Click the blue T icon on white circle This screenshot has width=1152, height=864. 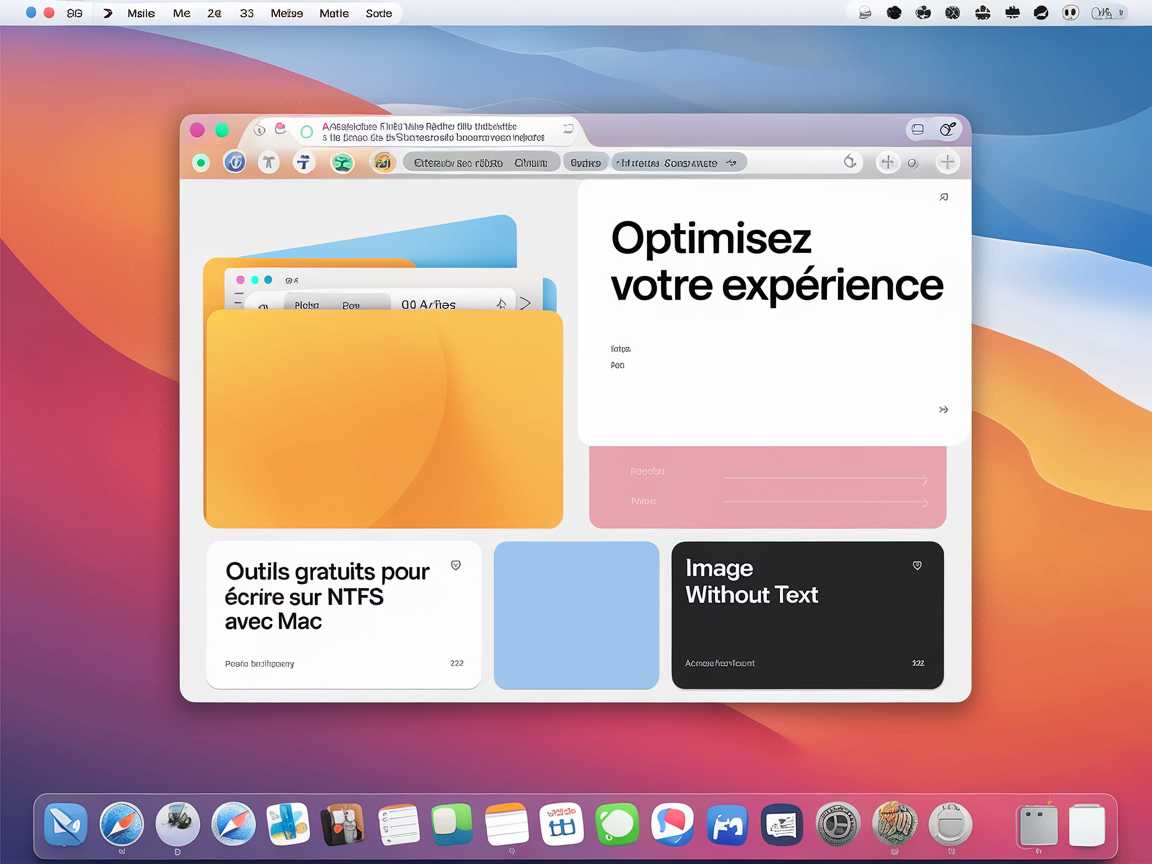click(x=304, y=162)
